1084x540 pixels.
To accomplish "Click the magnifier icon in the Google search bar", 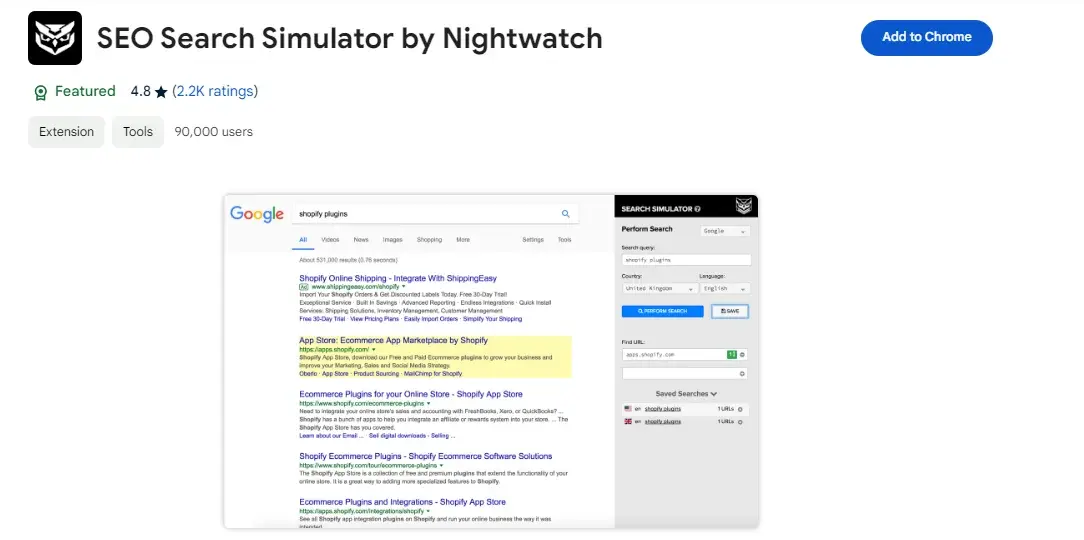I will 566,214.
